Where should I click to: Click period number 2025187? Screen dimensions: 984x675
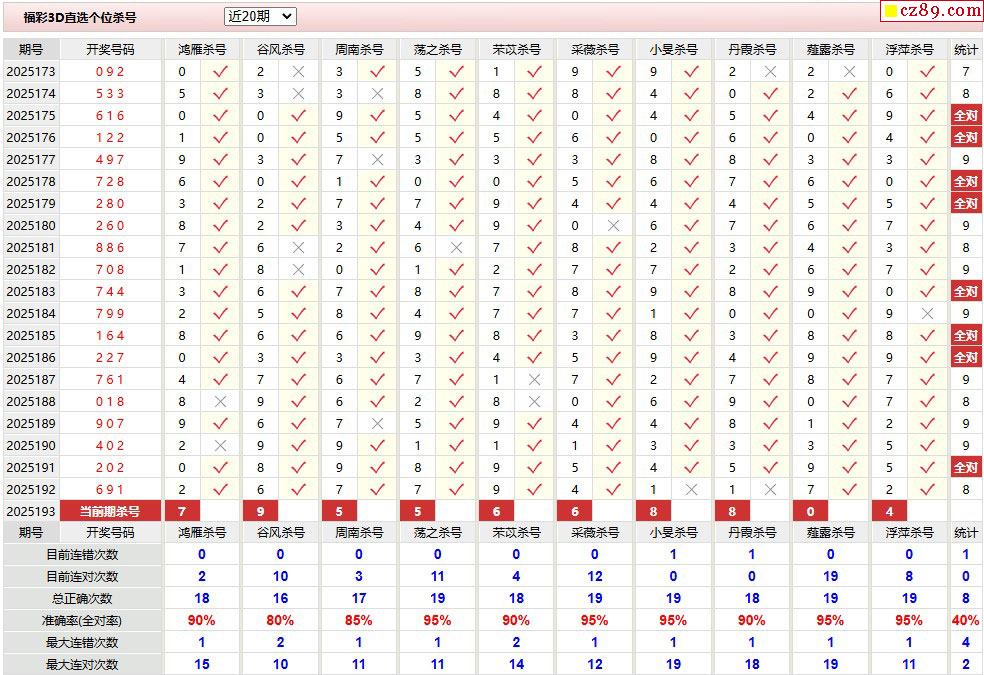[31, 379]
